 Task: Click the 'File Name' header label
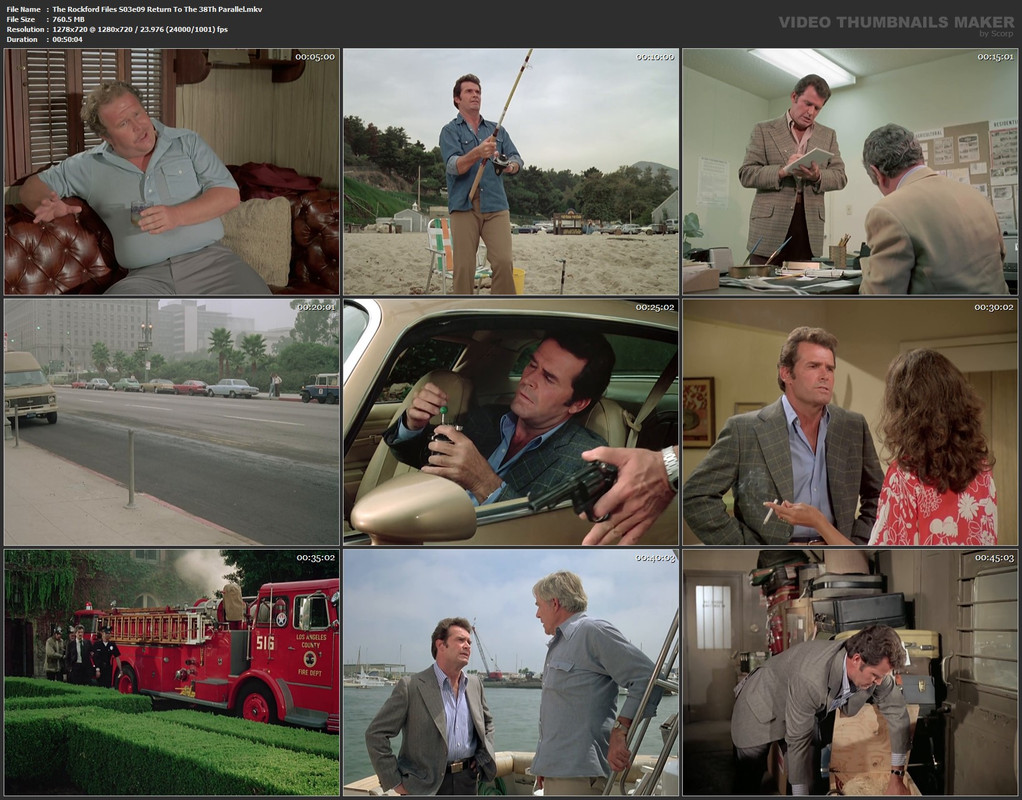pyautogui.click(x=23, y=9)
